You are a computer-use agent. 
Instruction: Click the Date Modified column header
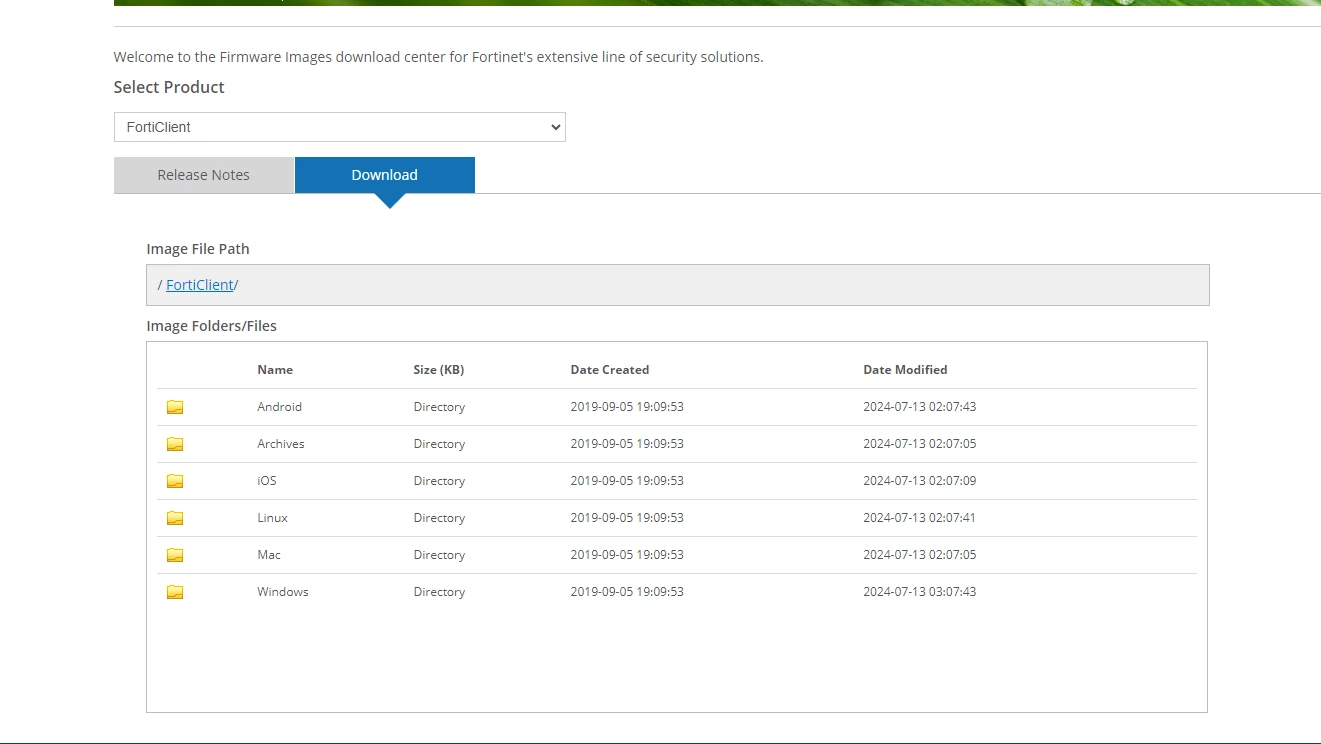[x=905, y=370]
